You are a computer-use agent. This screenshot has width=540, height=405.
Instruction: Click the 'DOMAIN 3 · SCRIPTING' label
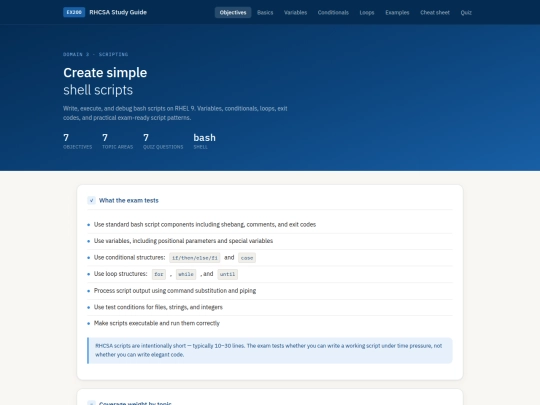coord(95,54)
